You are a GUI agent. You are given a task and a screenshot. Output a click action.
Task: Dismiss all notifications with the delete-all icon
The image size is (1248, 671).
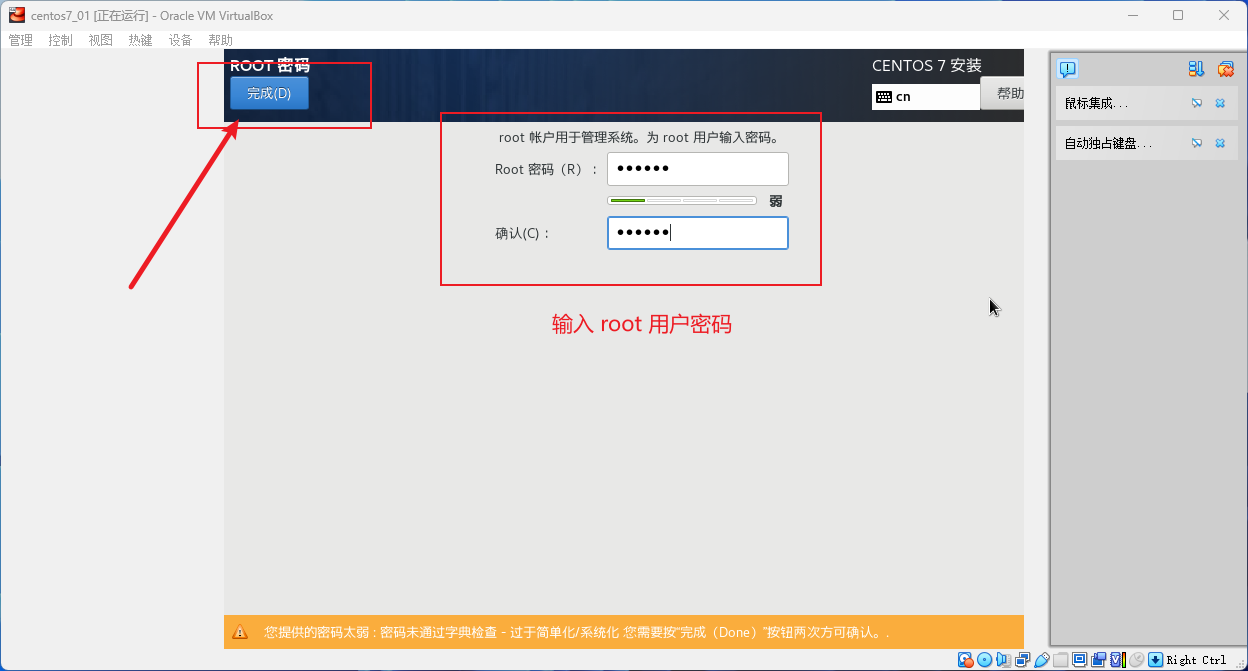(x=1225, y=69)
